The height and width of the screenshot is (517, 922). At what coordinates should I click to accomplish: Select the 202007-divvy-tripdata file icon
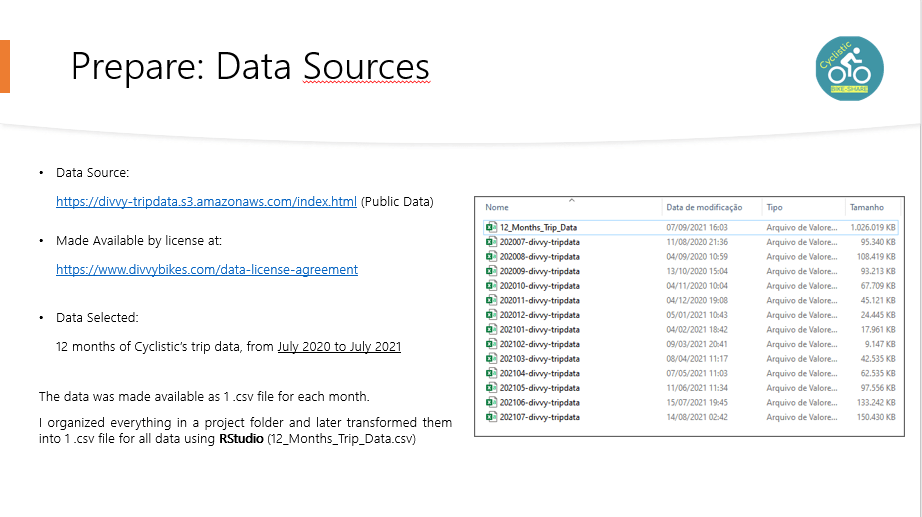coord(491,242)
